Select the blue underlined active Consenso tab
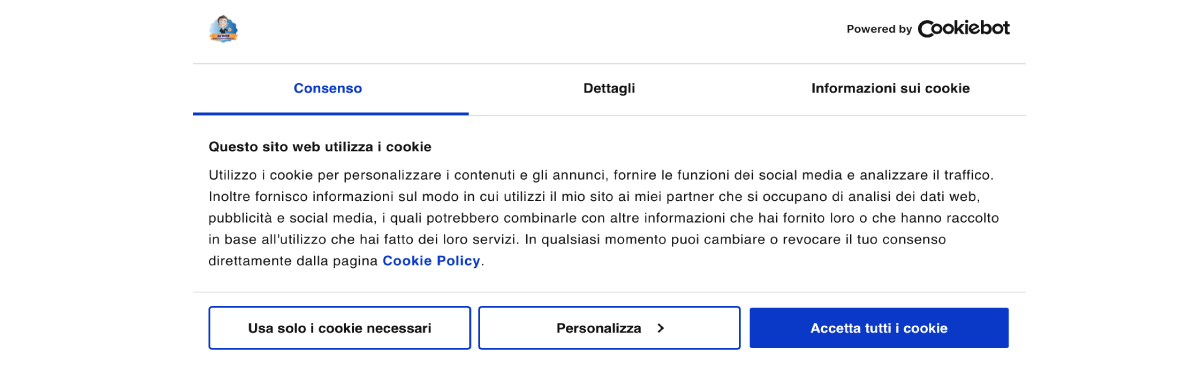The height and width of the screenshot is (385, 1200). [x=328, y=89]
